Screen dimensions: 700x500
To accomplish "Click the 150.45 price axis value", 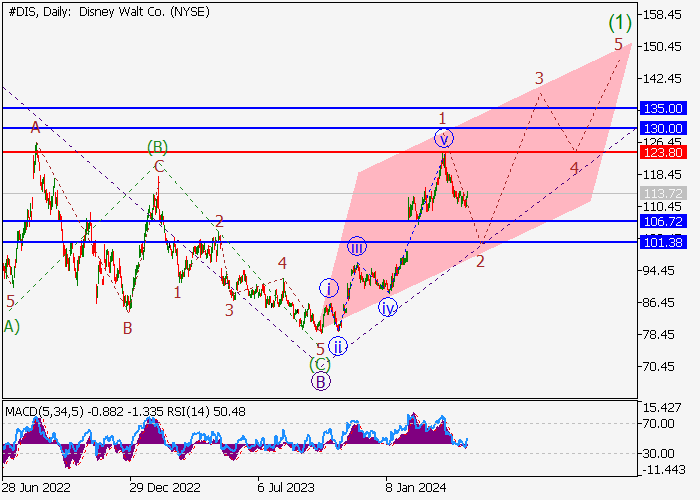I will tap(662, 47).
